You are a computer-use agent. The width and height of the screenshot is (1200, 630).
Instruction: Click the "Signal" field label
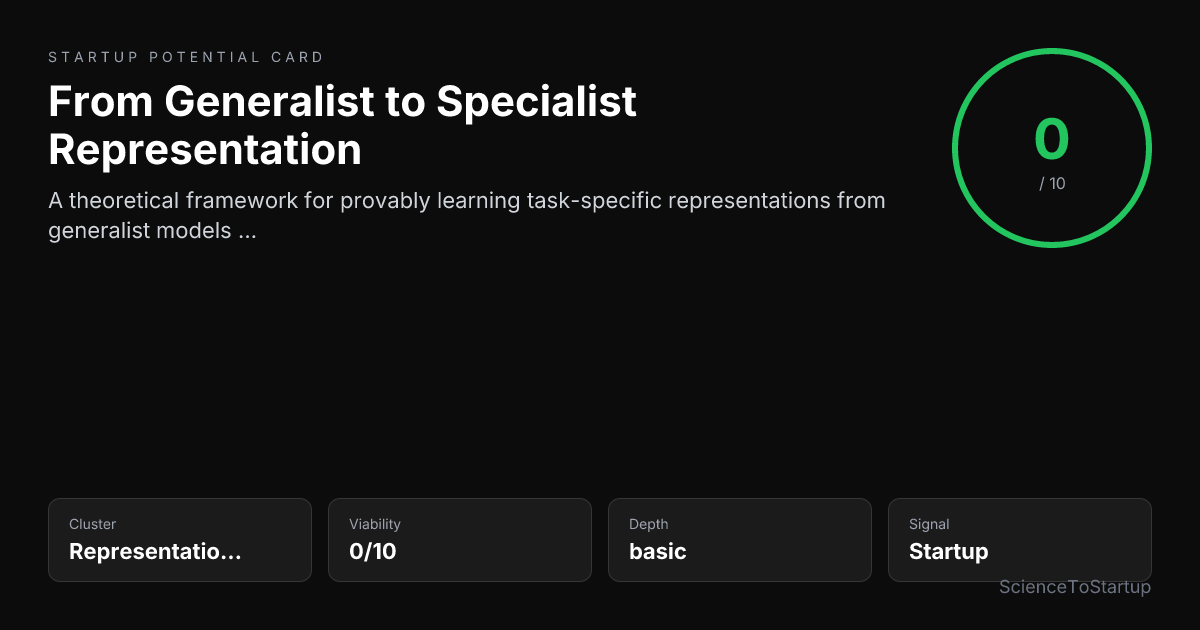[929, 524]
